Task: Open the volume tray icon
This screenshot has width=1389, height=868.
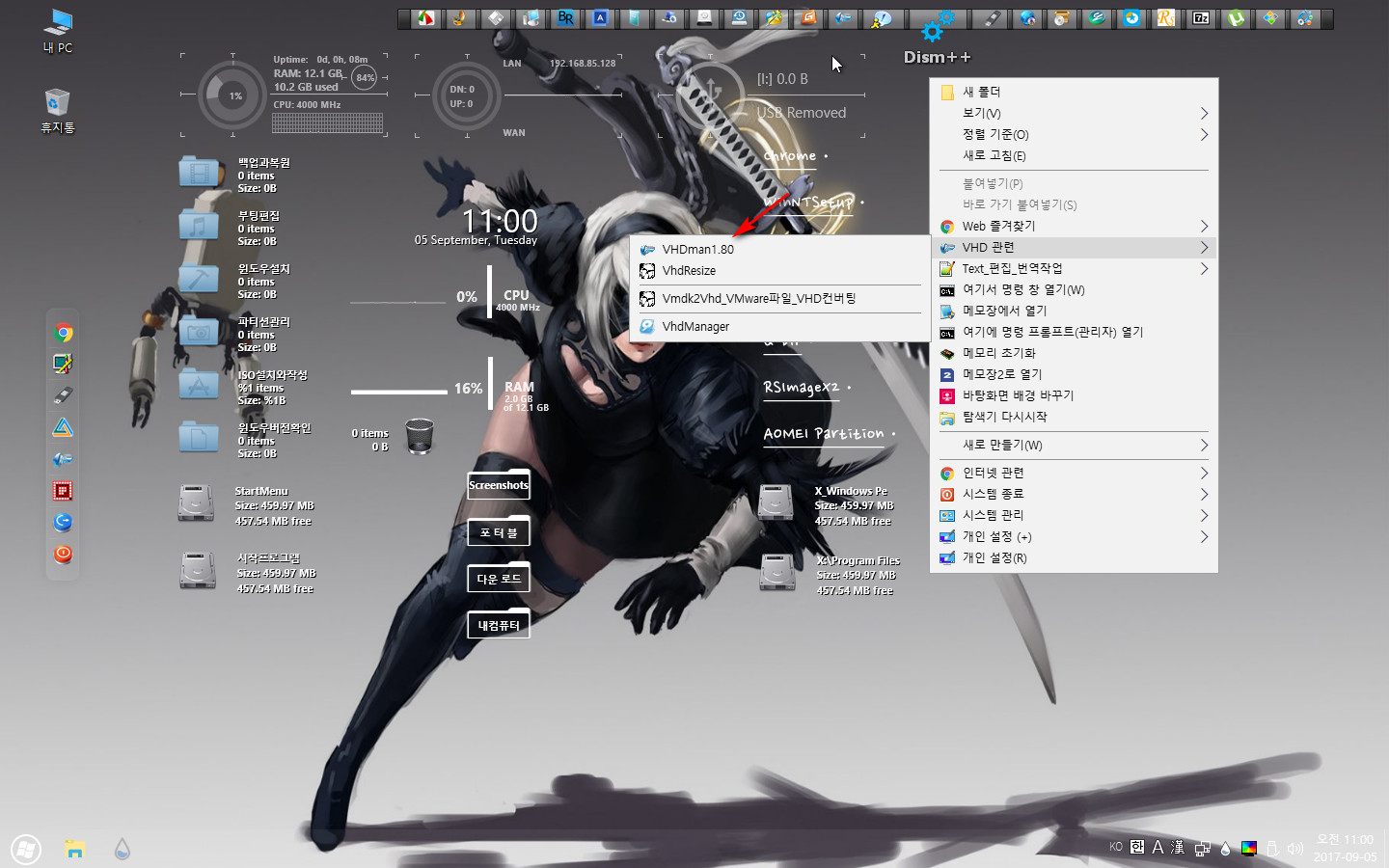Action: 1294,849
